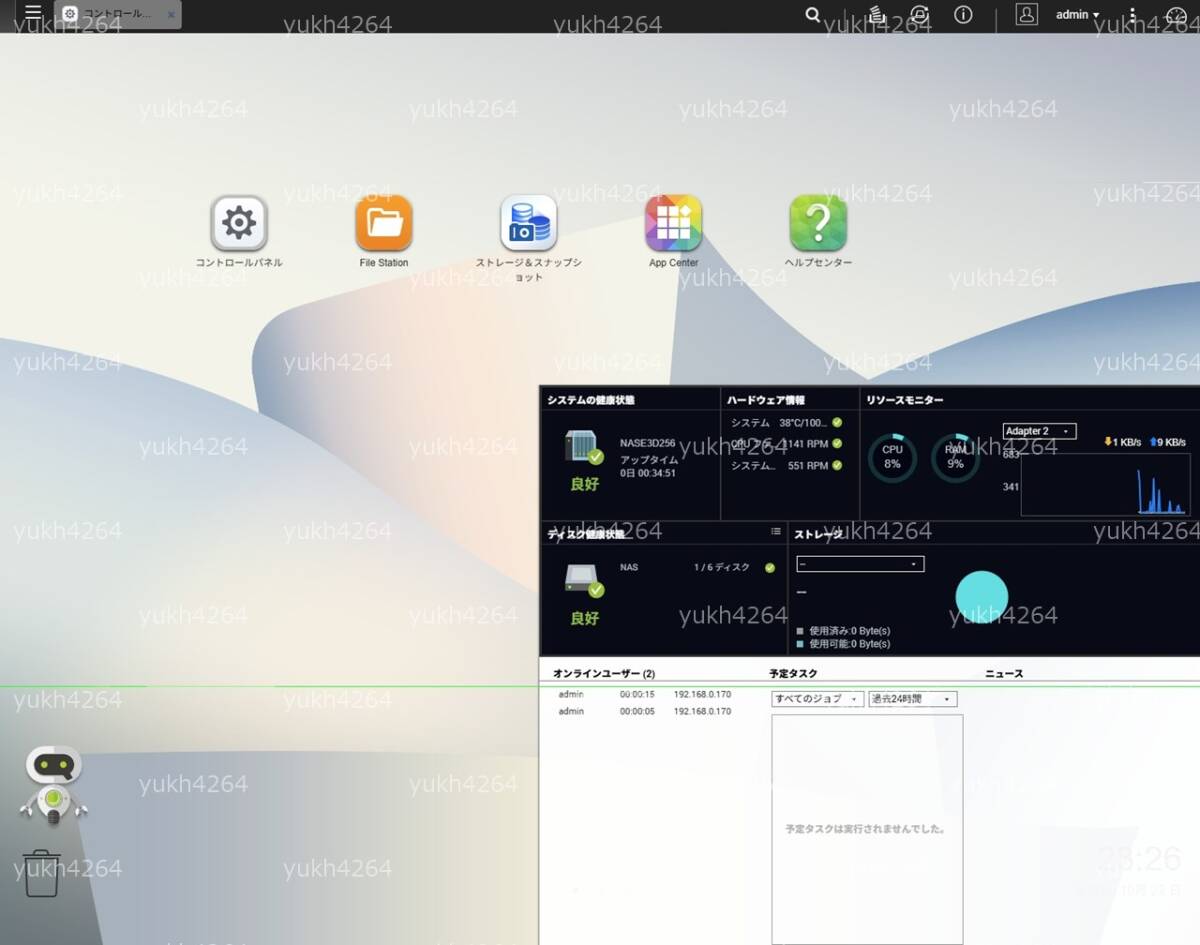The height and width of the screenshot is (945, 1200).
Task: Expand the admin user dropdown
Action: click(x=1078, y=15)
